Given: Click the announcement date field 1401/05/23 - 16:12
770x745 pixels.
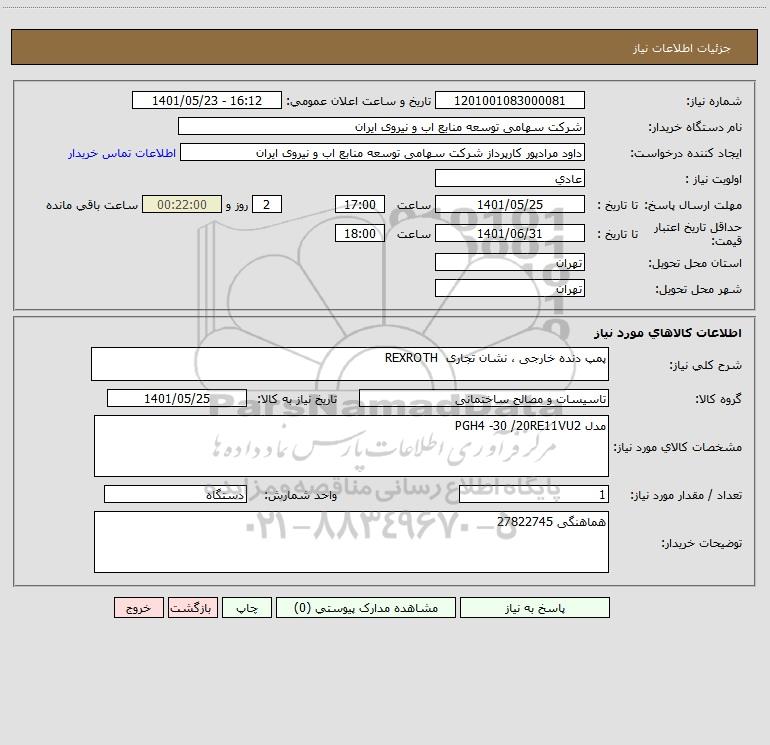Looking at the screenshot, I should pyautogui.click(x=207, y=100).
